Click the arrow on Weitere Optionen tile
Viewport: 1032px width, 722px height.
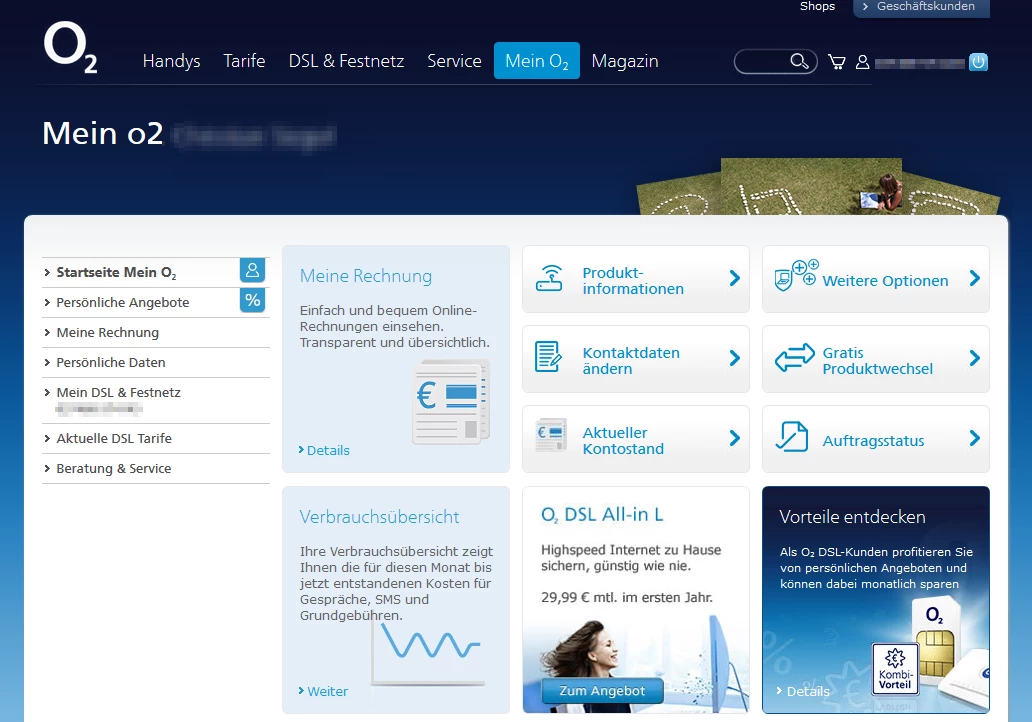point(975,278)
